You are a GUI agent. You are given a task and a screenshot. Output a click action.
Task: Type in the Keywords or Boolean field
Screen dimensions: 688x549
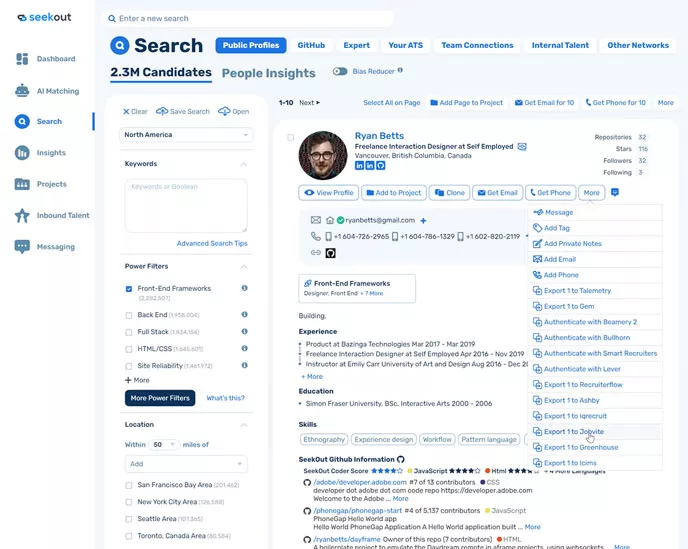point(186,205)
